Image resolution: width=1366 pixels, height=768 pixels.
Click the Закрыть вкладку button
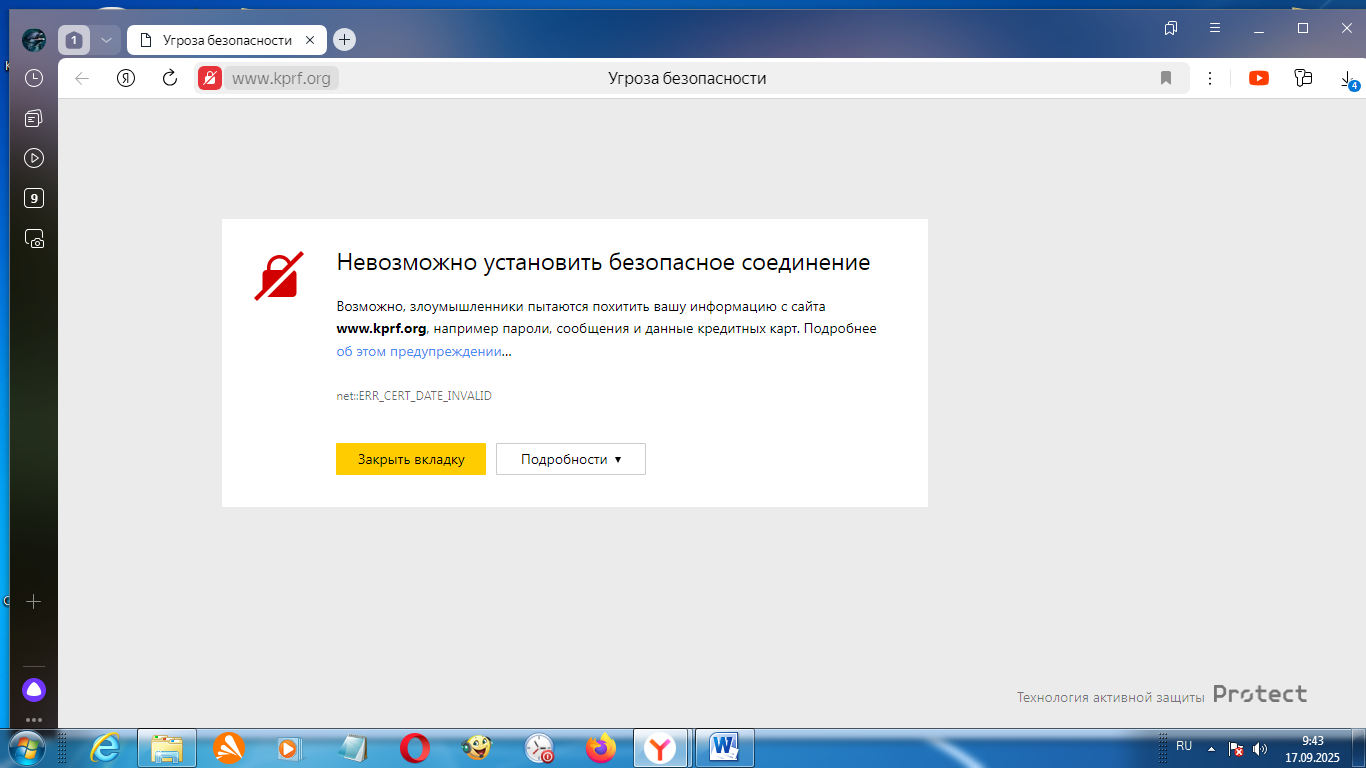(x=411, y=459)
